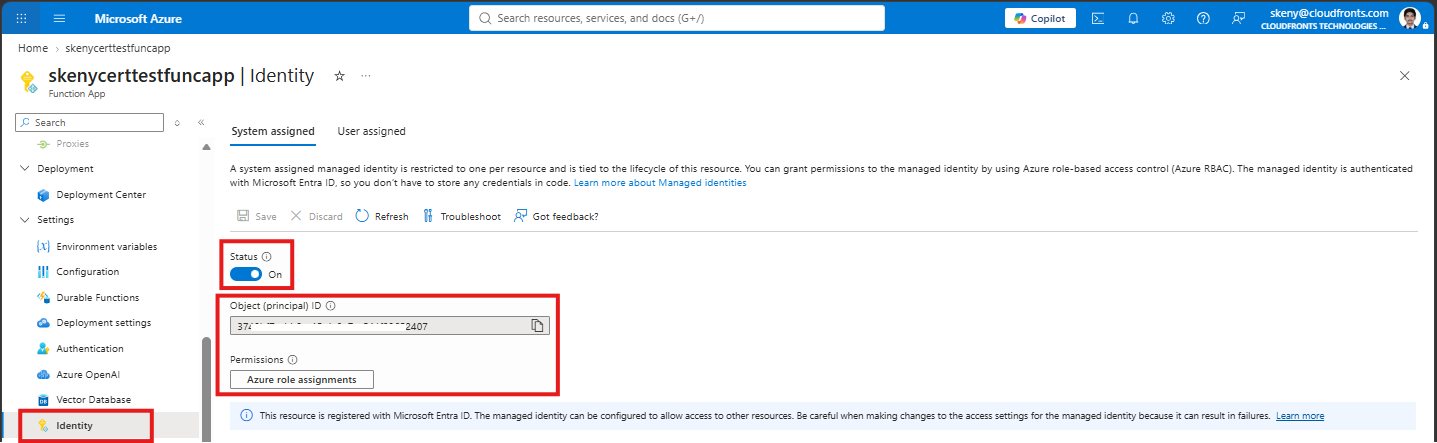Show info tooltip for Status
1437x443 pixels.
pyautogui.click(x=267, y=257)
